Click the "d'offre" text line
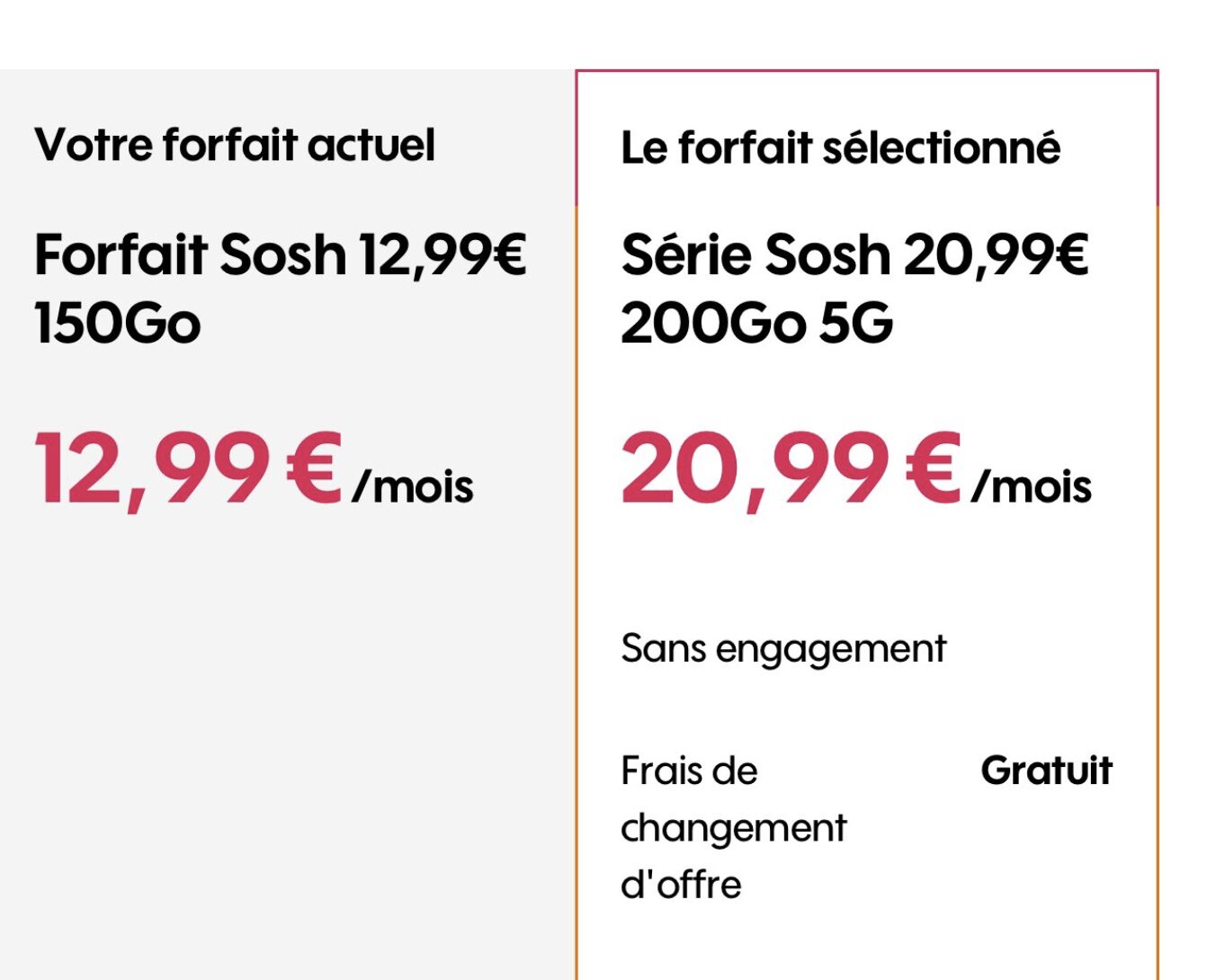 click(x=681, y=885)
